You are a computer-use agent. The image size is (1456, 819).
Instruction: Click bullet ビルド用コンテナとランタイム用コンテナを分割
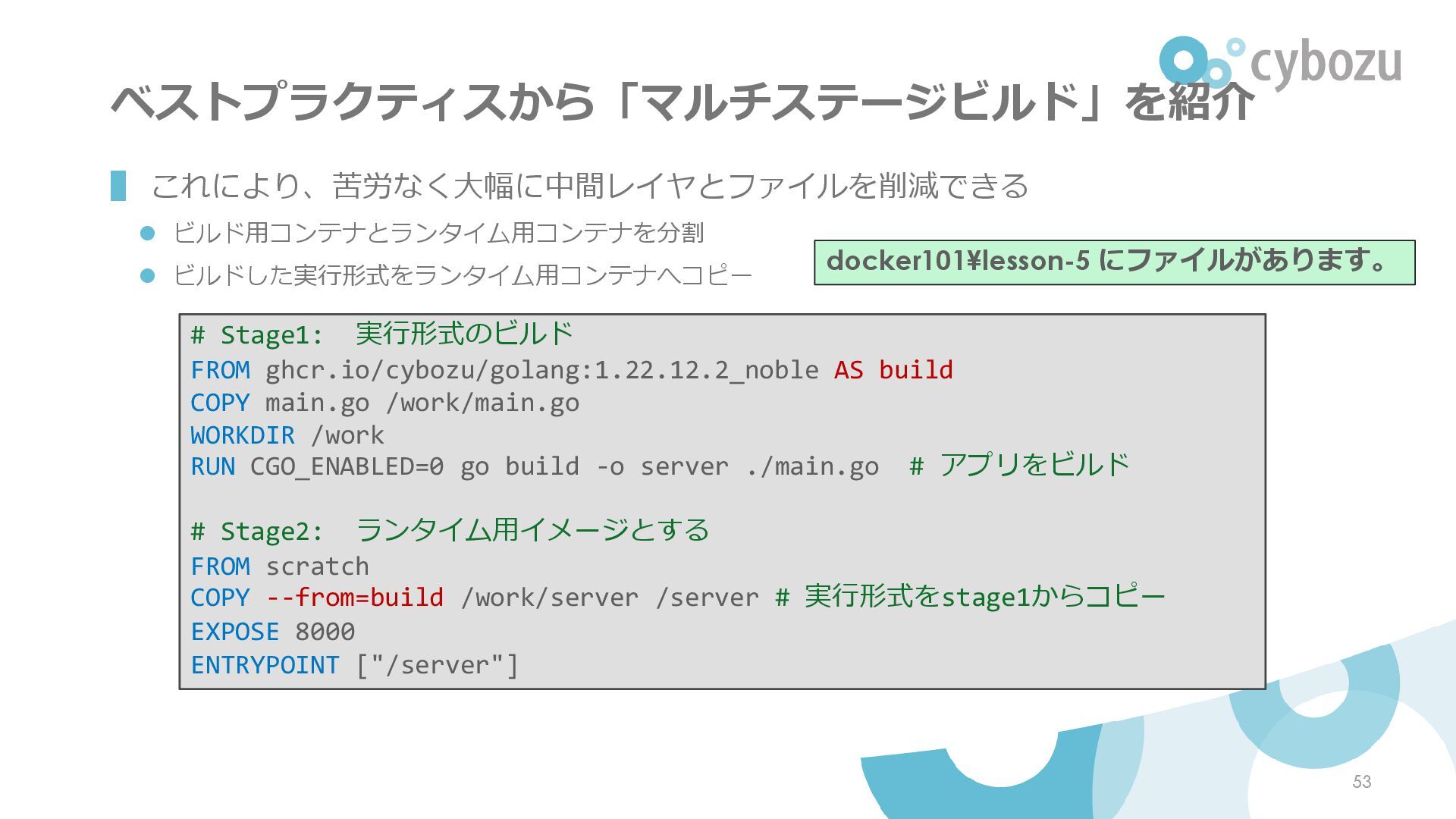pos(438,233)
